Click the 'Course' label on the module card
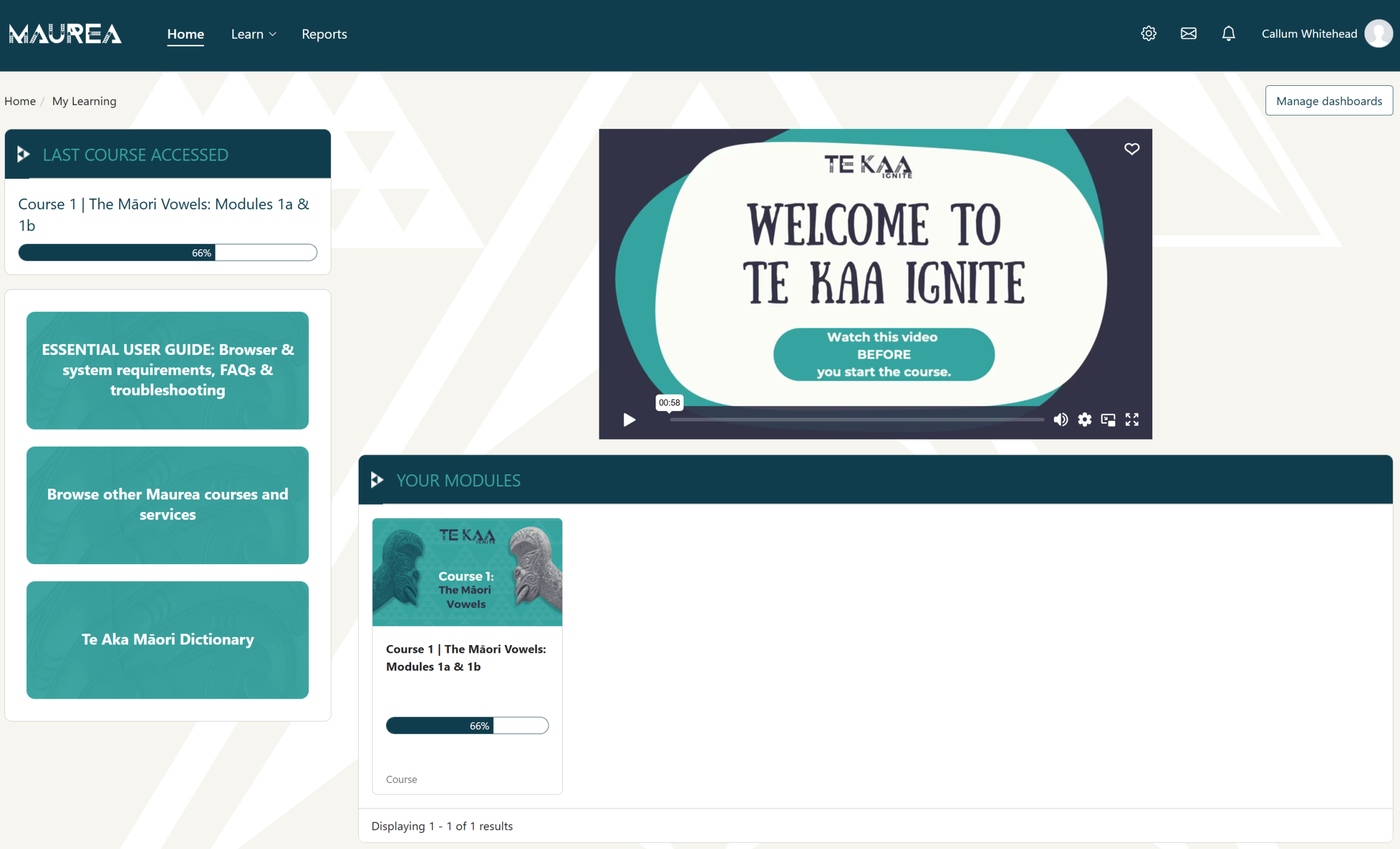The height and width of the screenshot is (849, 1400). 401,779
